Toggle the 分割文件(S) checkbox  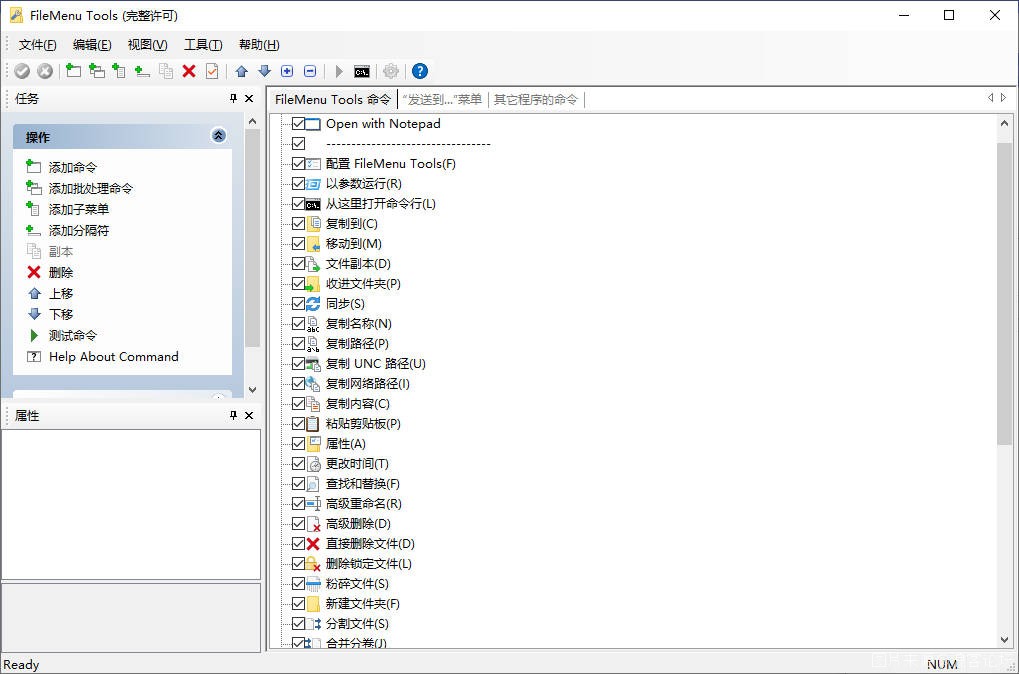tap(298, 624)
